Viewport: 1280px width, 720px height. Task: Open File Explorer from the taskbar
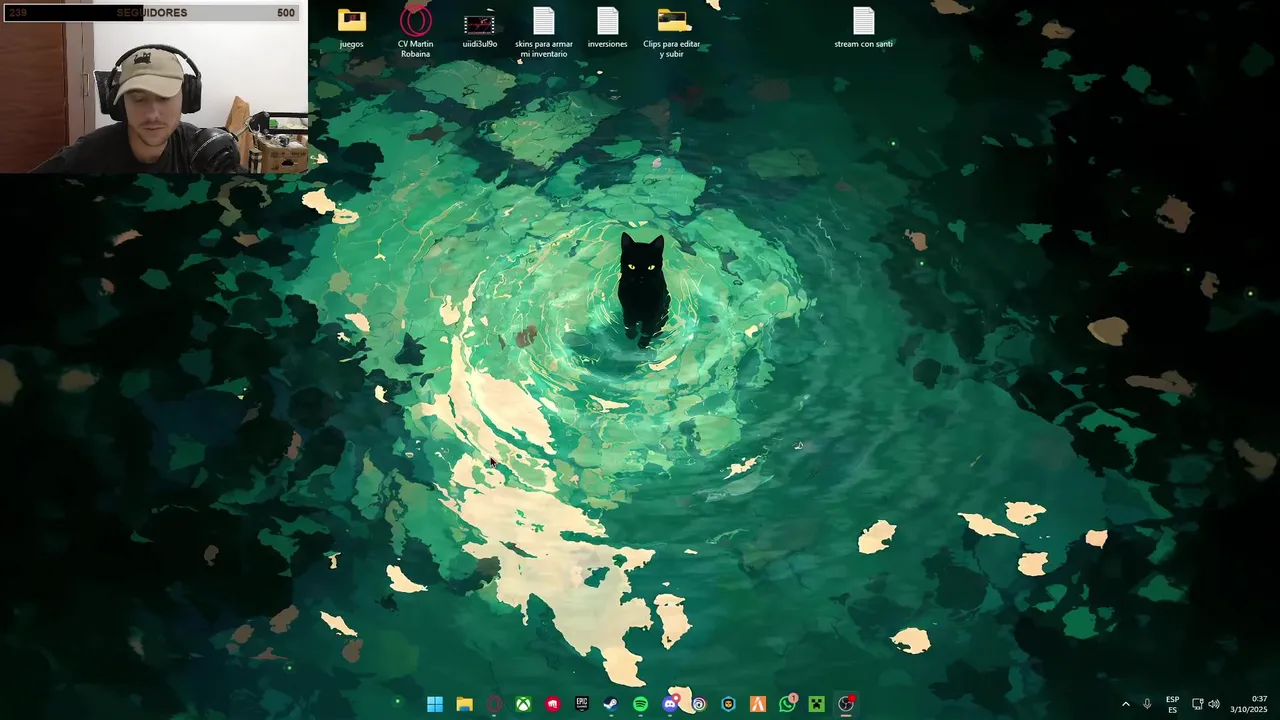[464, 704]
